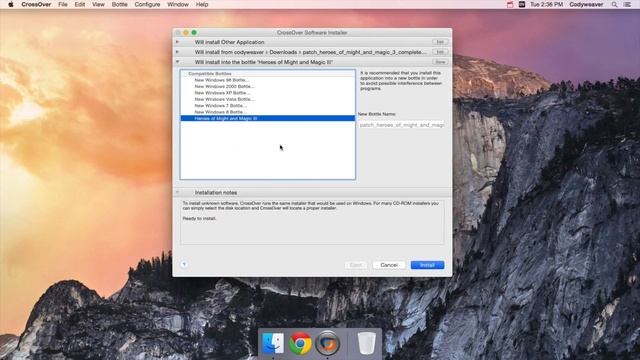Click the 'Will install Other Application' text
Image resolution: width=640 pixels, height=360 pixels.
coord(229,42)
